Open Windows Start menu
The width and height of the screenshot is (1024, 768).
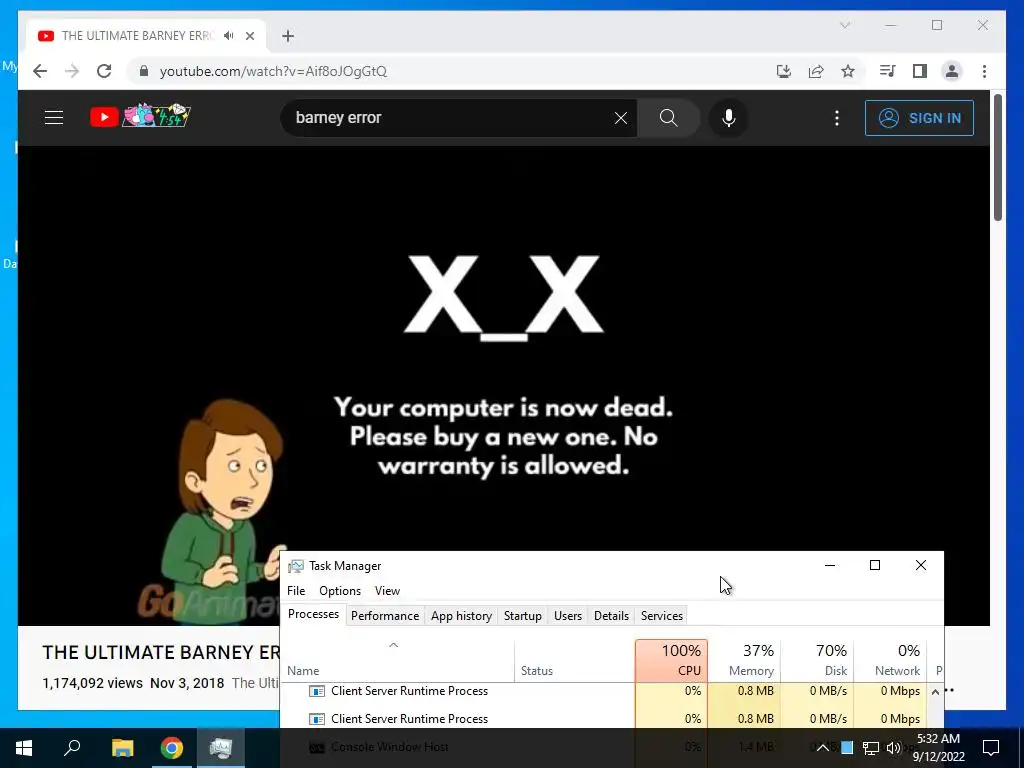click(x=24, y=748)
